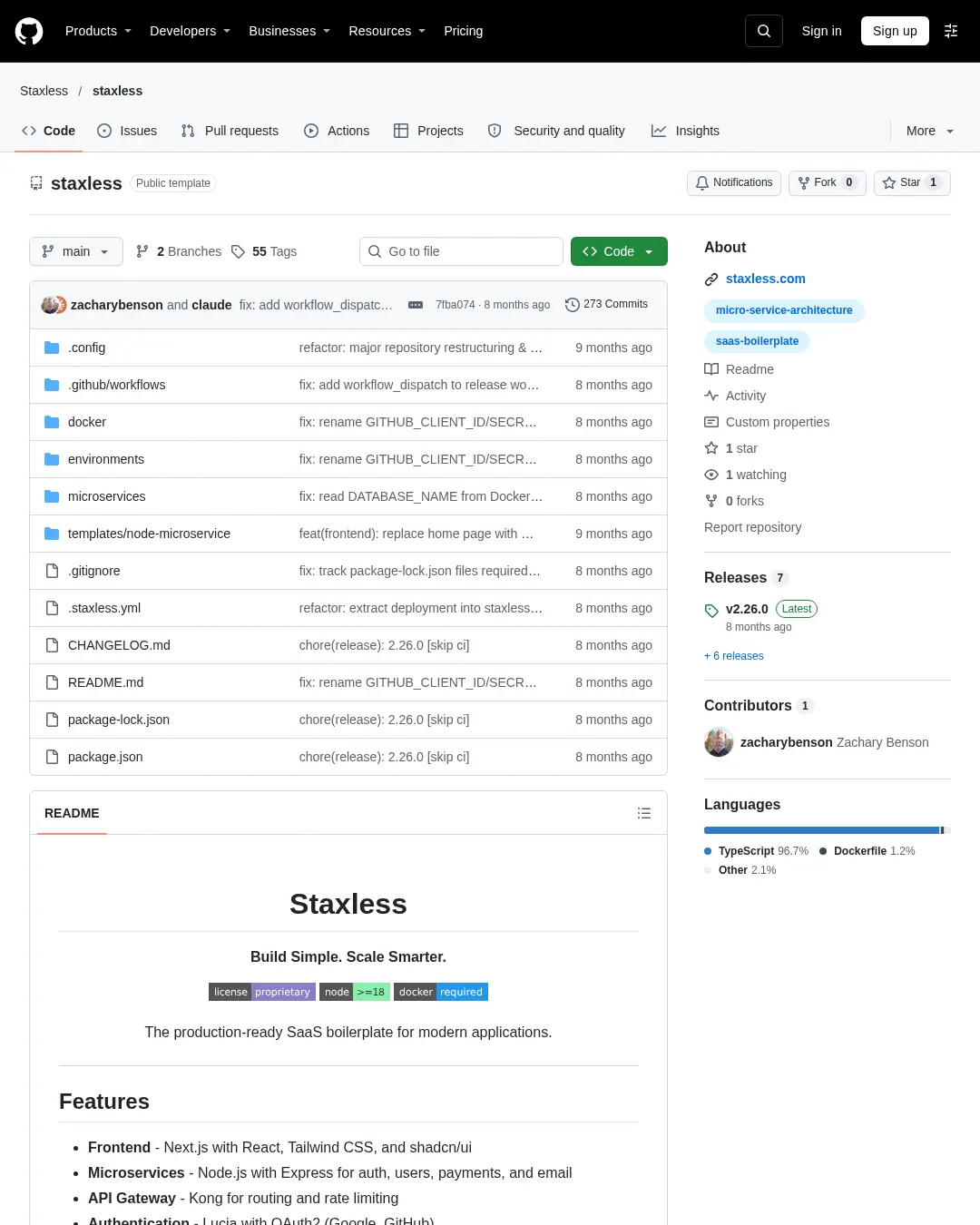The height and width of the screenshot is (1225, 980).
Task: Click the repository template icon beside staxless
Action: pyautogui.click(x=36, y=183)
